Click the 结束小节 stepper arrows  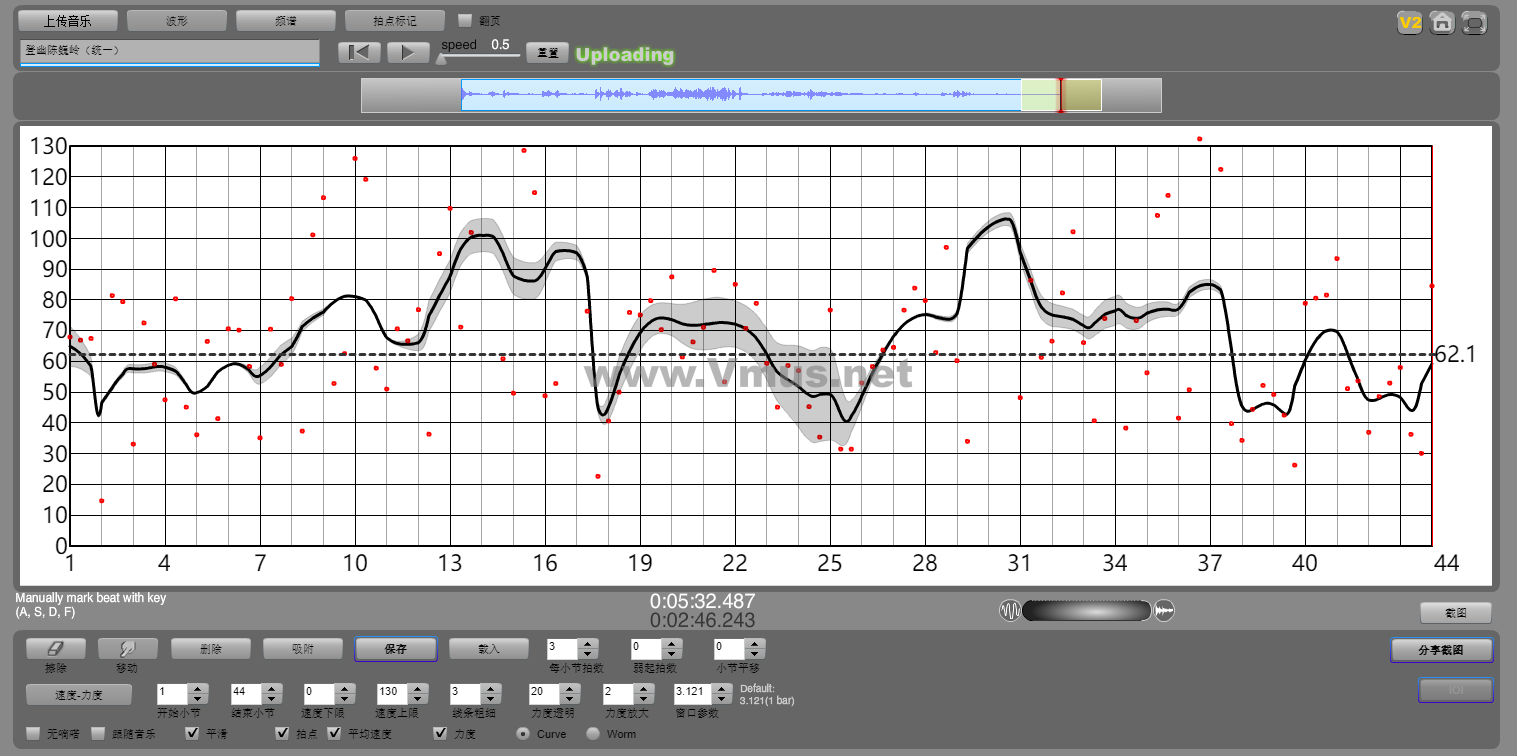click(x=271, y=693)
